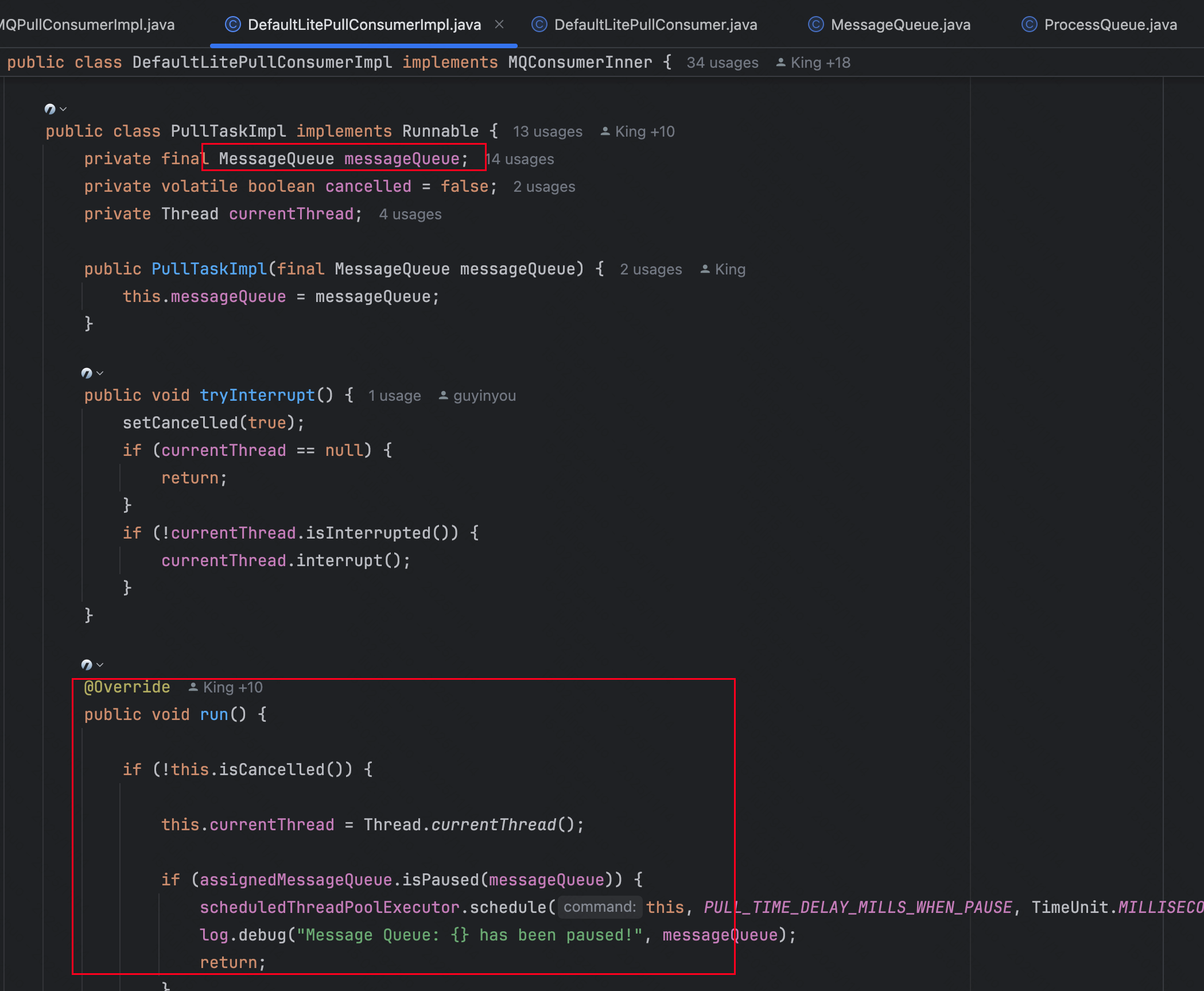This screenshot has width=1204, height=991.
Task: Click the 34 usages hint
Action: click(722, 63)
